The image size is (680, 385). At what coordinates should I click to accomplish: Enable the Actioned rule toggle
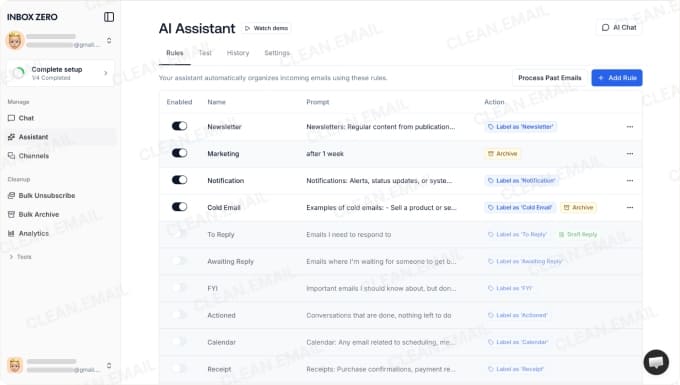tap(179, 314)
